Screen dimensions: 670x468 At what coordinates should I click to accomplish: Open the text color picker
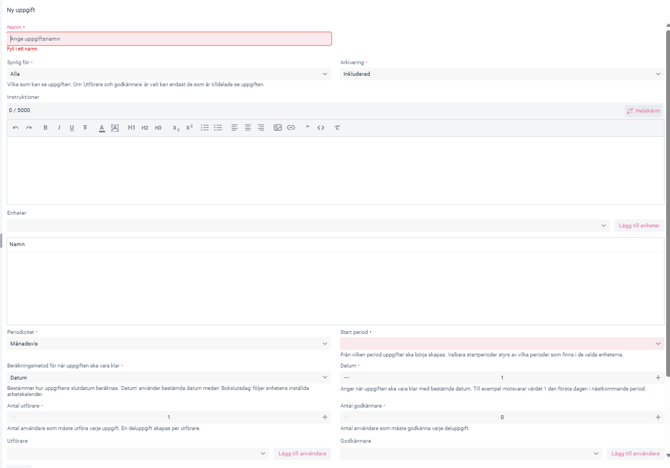pyautogui.click(x=101, y=128)
